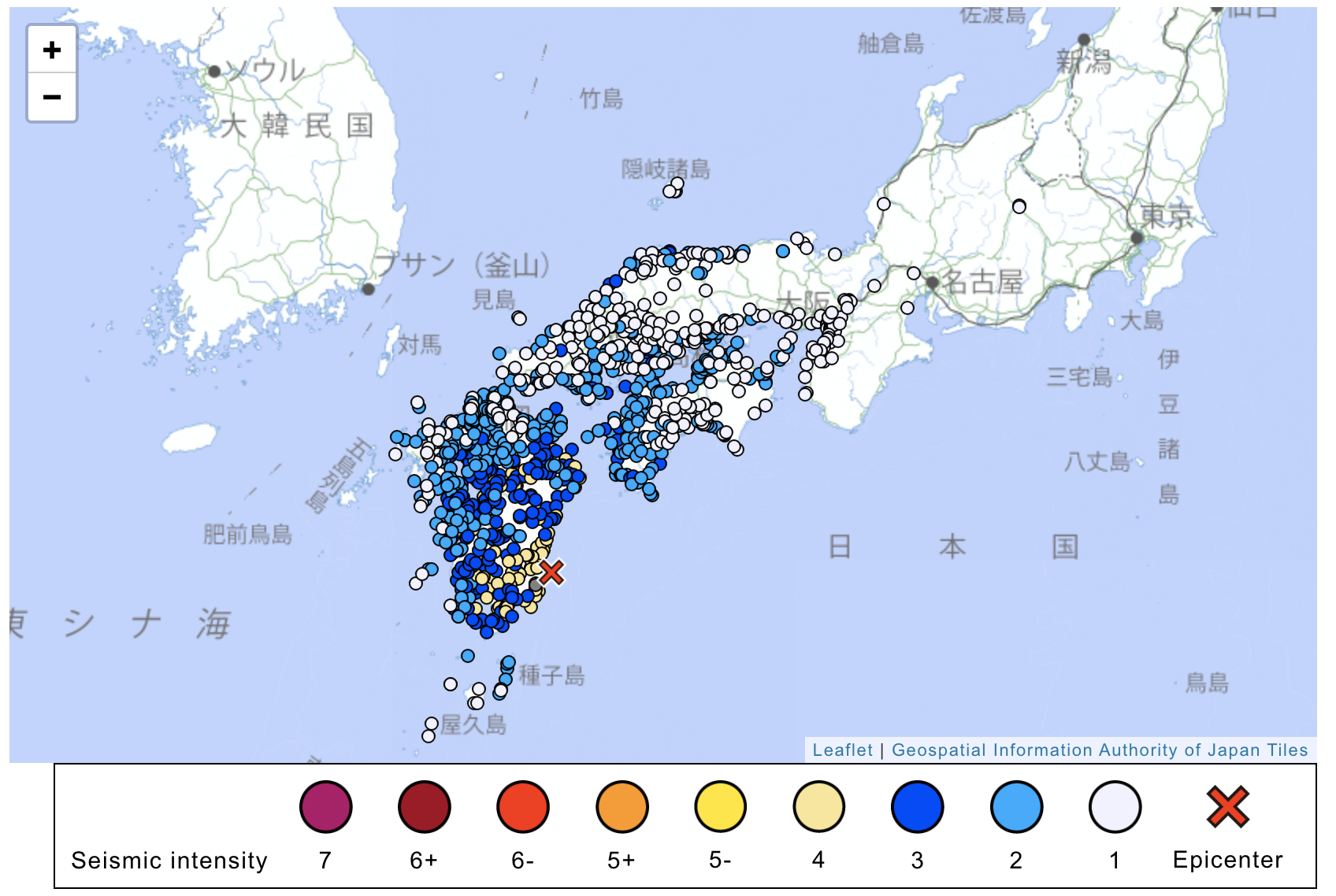Select the intensity 6+ legend circle
Image resolution: width=1336 pixels, height=896 pixels.
coord(425,805)
